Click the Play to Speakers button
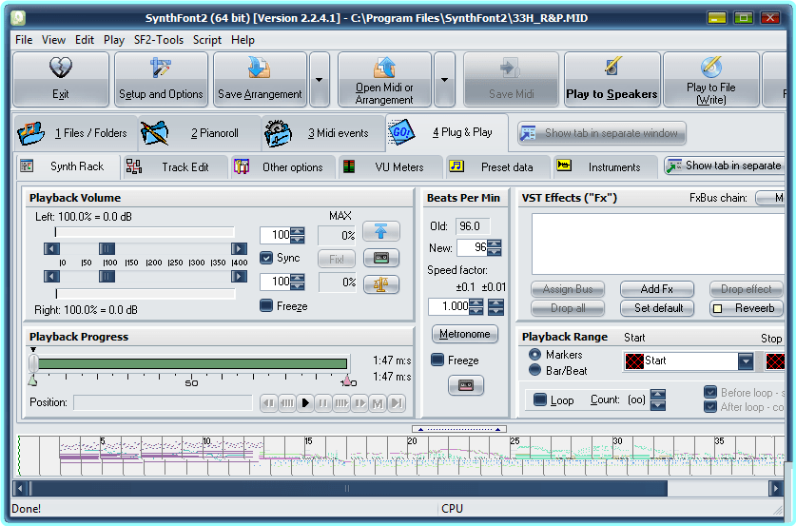This screenshot has width=796, height=526. click(612, 79)
